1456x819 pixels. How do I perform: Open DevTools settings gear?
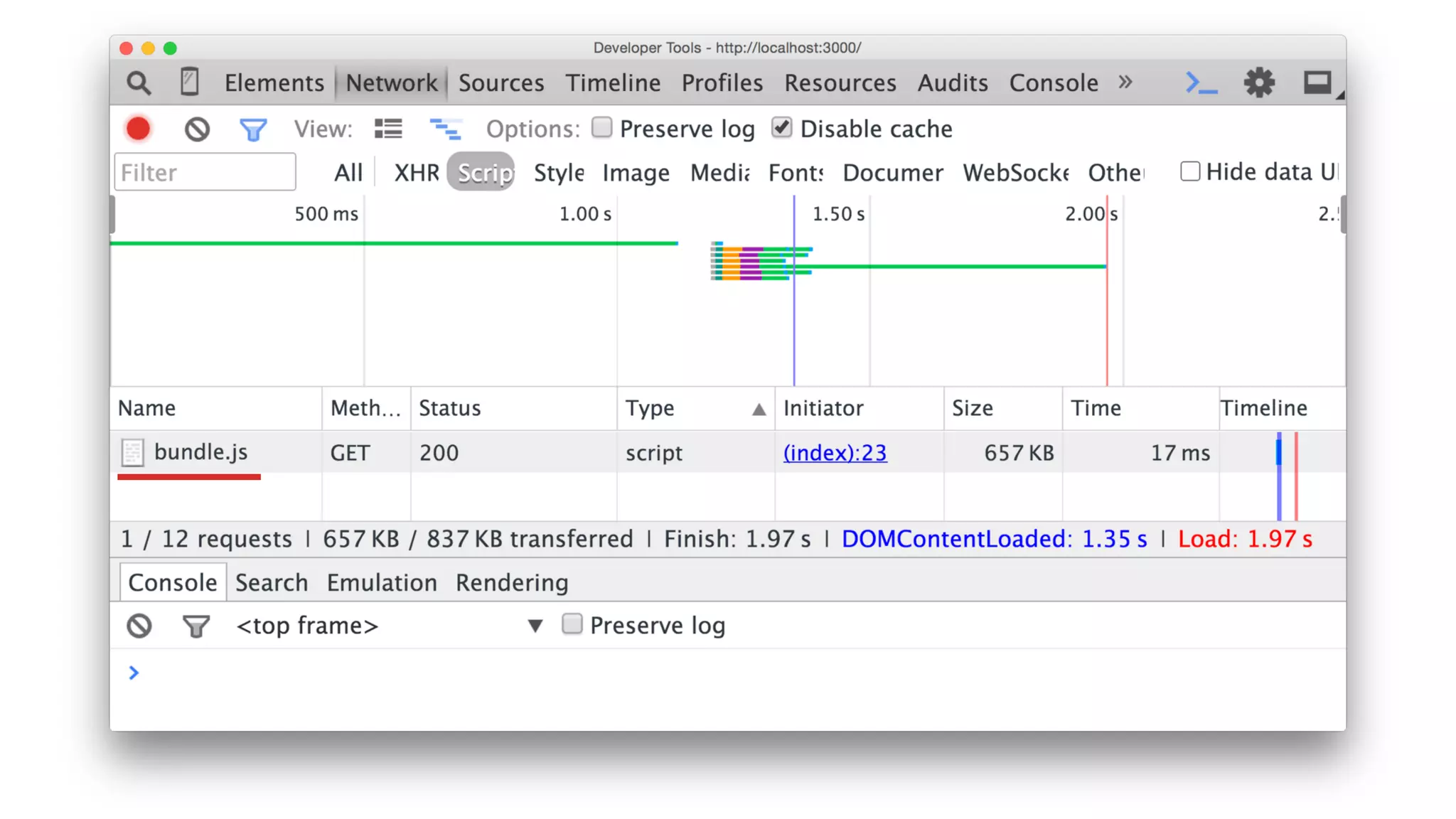(1258, 83)
